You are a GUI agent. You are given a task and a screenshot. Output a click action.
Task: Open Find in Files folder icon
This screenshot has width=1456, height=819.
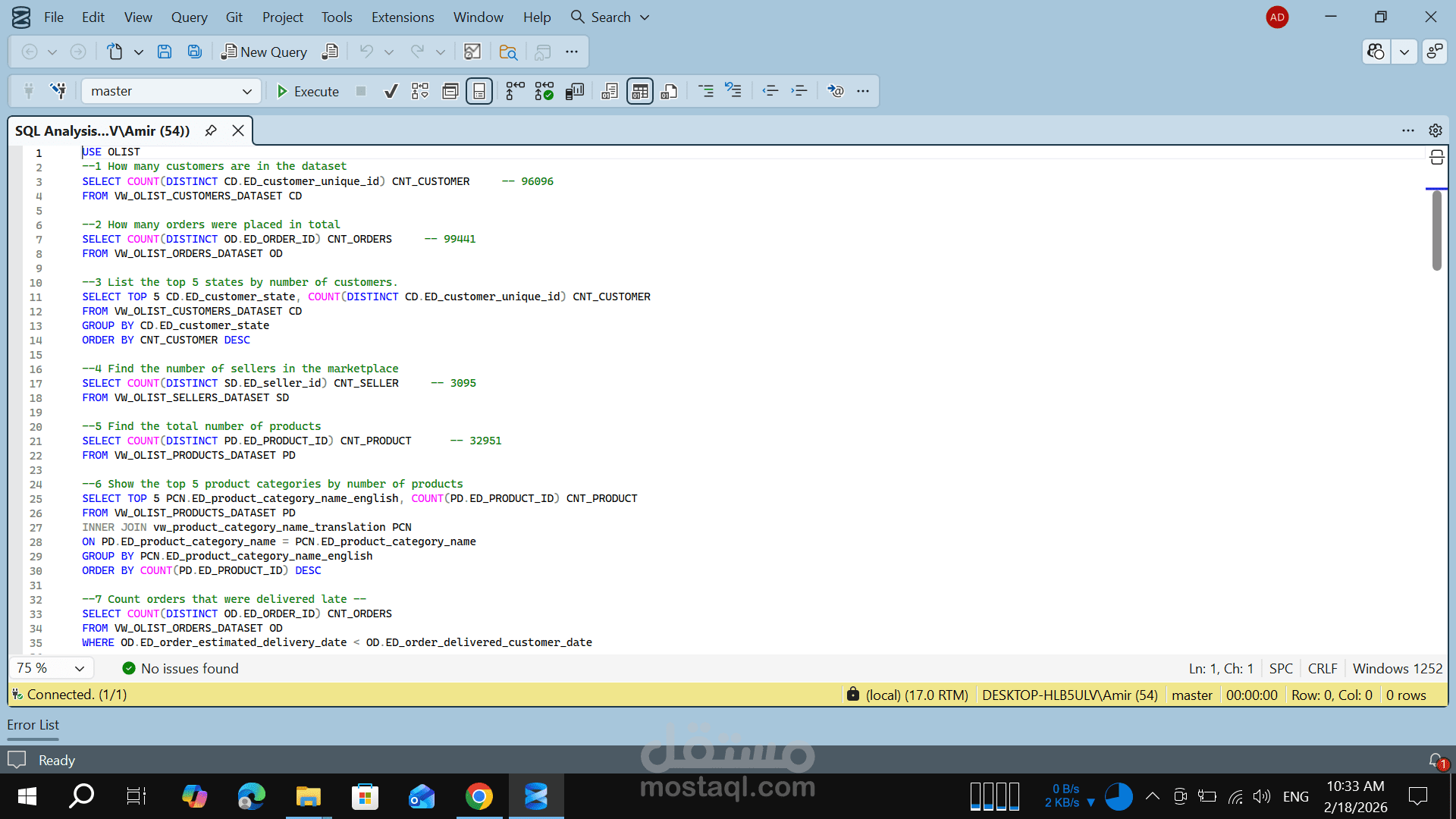[x=508, y=52]
